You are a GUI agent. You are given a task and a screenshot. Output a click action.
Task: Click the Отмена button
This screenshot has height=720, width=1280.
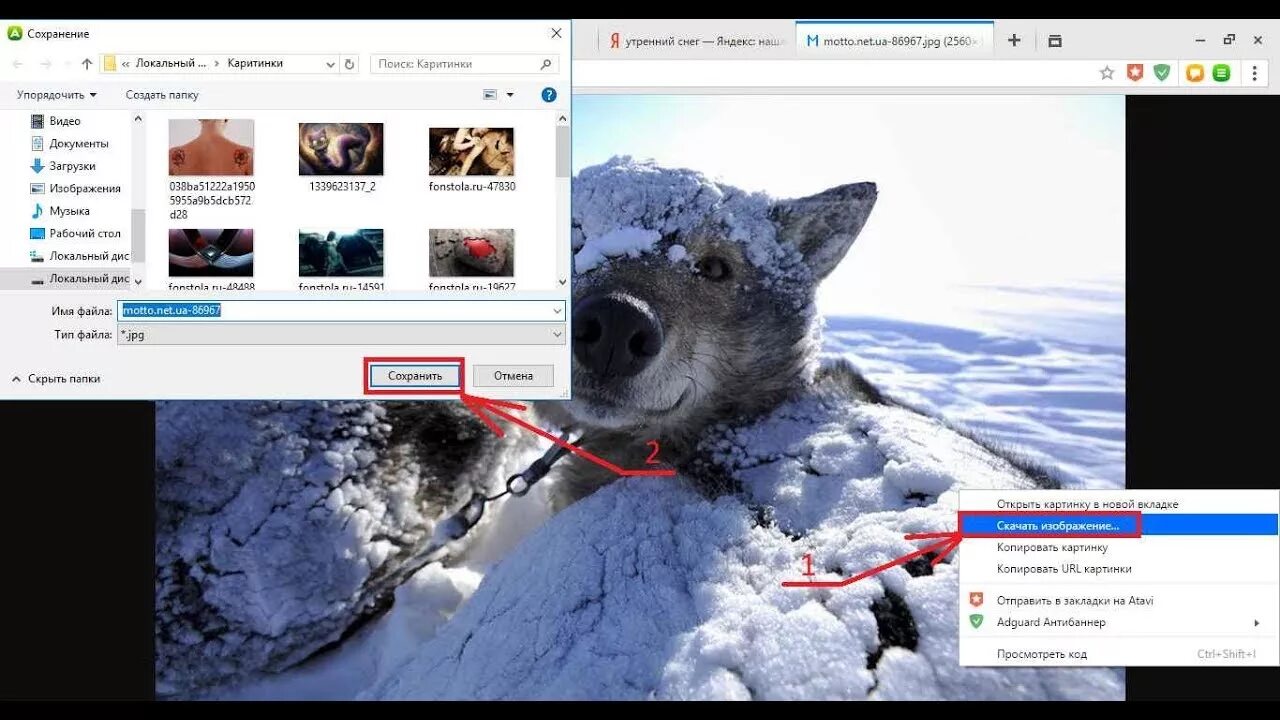coord(513,376)
